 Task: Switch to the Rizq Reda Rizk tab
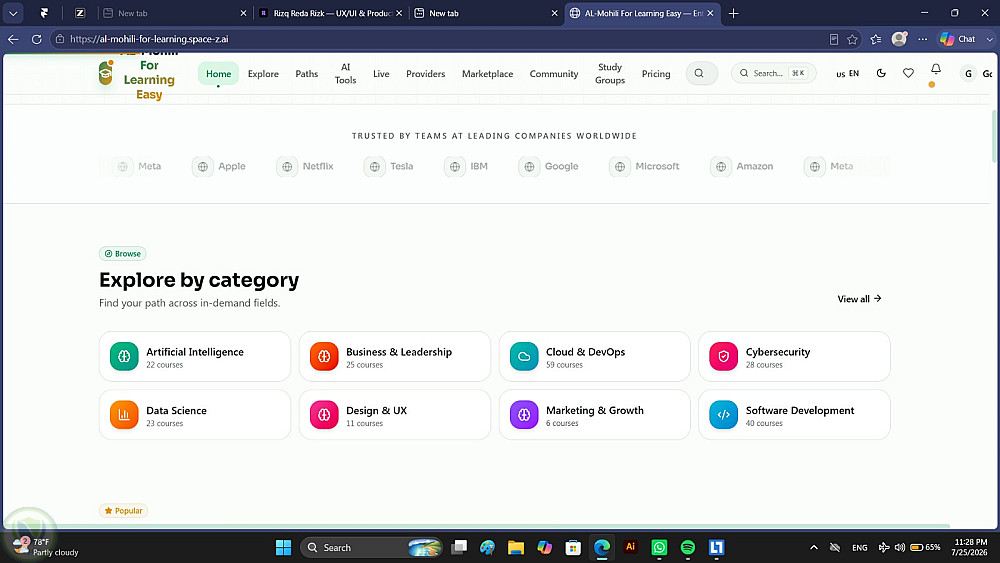pos(330,13)
